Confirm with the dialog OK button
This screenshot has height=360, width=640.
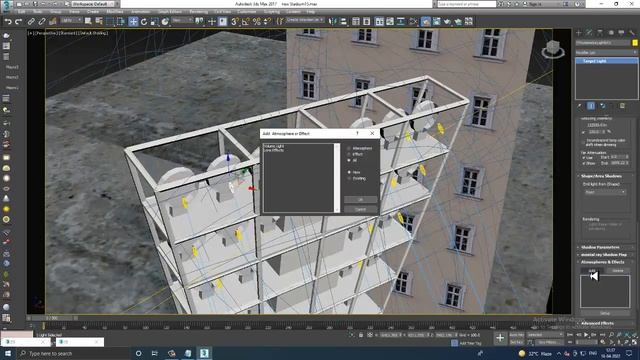(360, 200)
